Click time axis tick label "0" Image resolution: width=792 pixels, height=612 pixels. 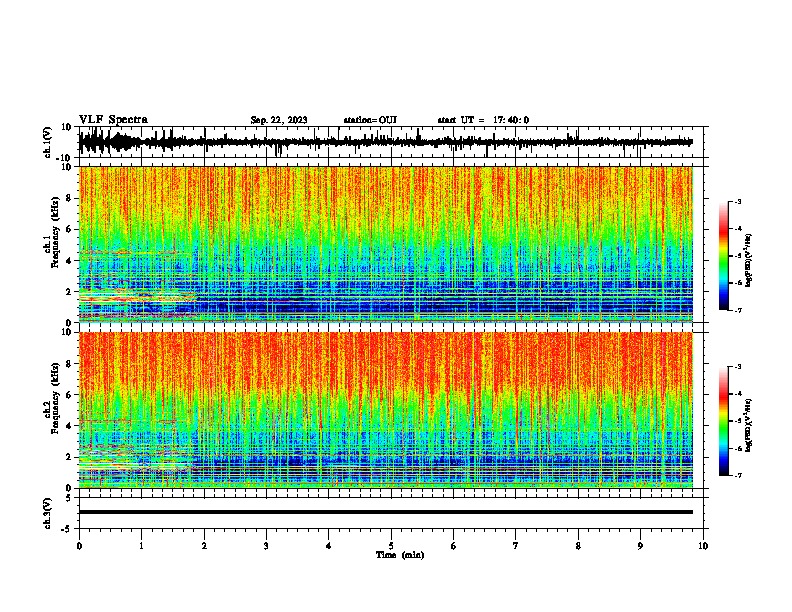pyautogui.click(x=79, y=546)
